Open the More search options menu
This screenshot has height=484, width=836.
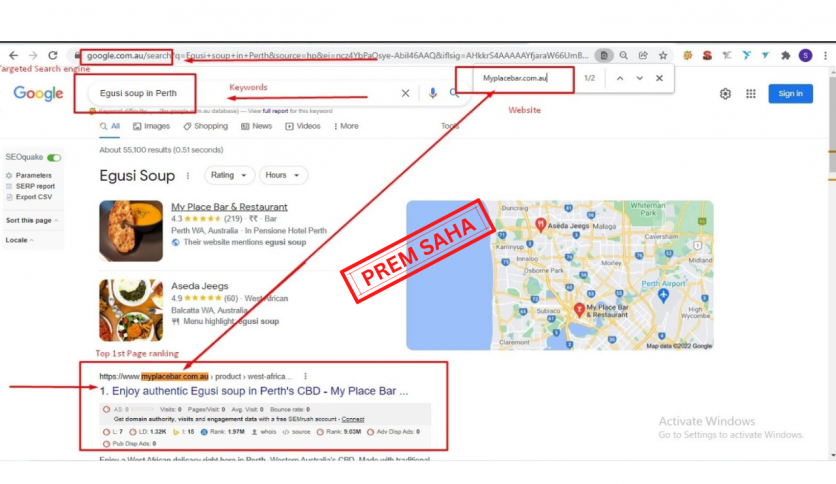click(x=346, y=126)
